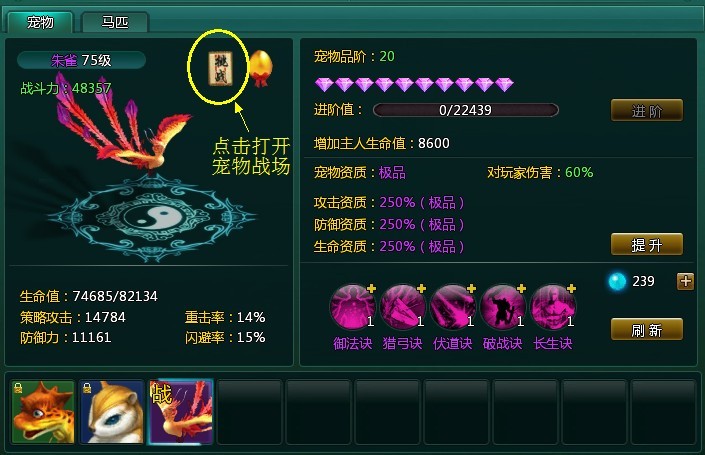The width and height of the screenshot is (705, 455).
Task: Select the 伏道诀 skill icon
Action: pos(452,306)
